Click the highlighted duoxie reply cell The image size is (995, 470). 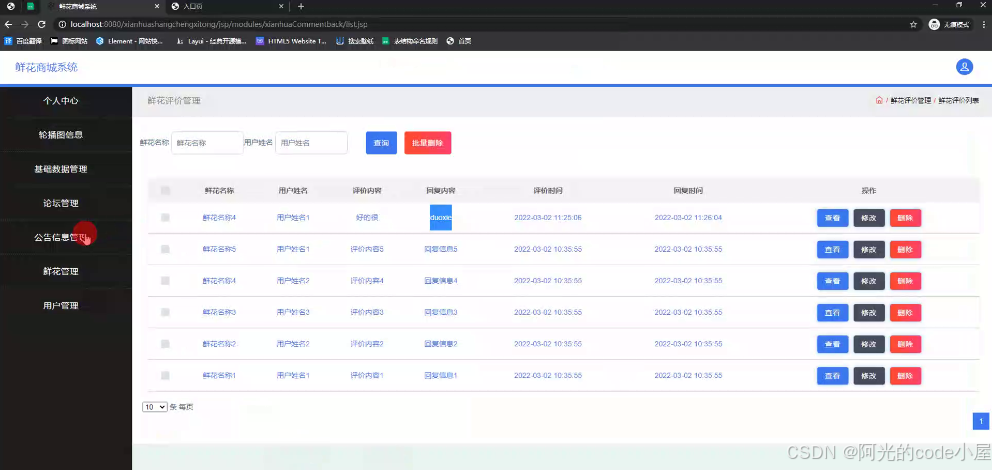point(440,218)
